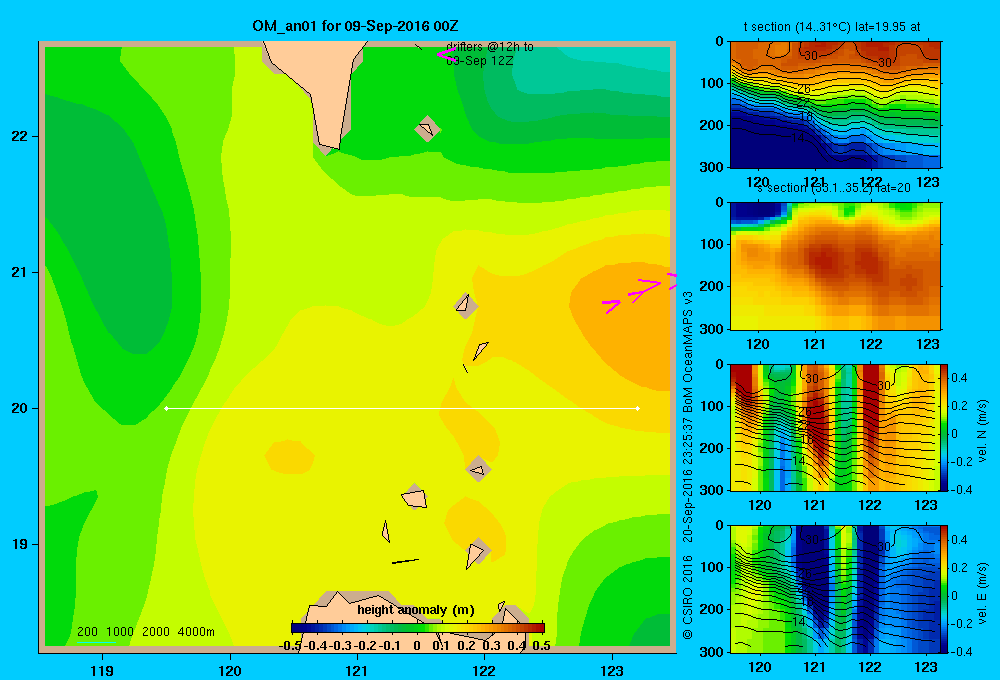The image size is (1000, 680).
Task: Click the map title 'OM_an01 for 09-Sep-2016 00Z'
Action: (x=355, y=26)
